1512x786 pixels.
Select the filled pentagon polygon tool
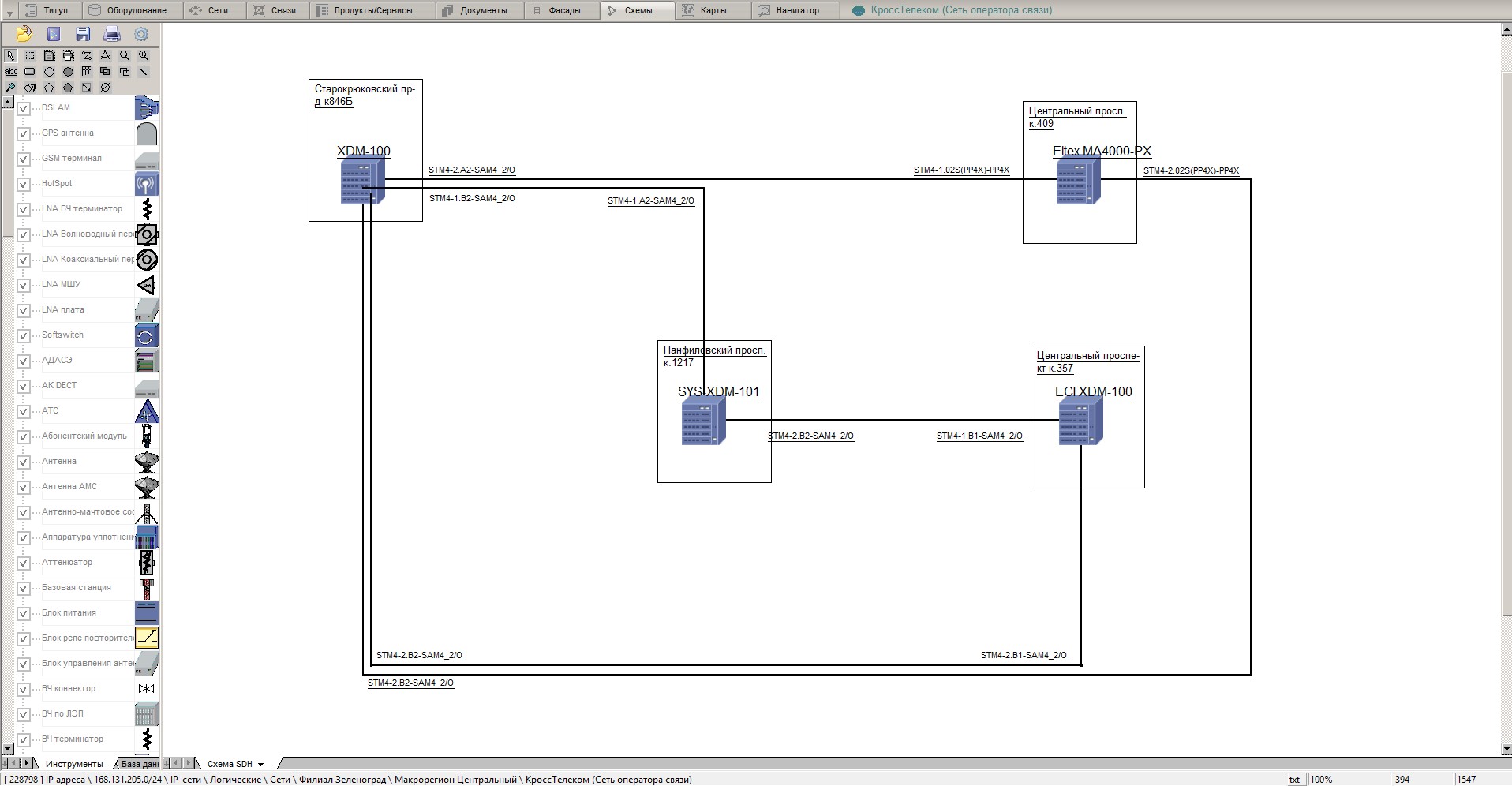point(68,88)
